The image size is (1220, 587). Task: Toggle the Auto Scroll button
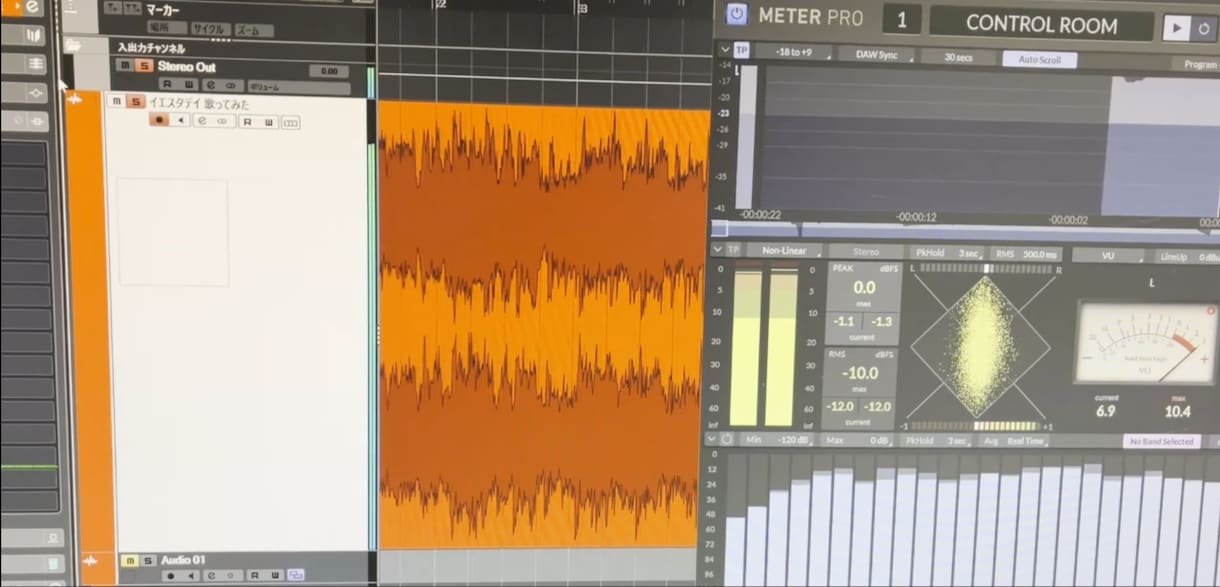click(1039, 59)
